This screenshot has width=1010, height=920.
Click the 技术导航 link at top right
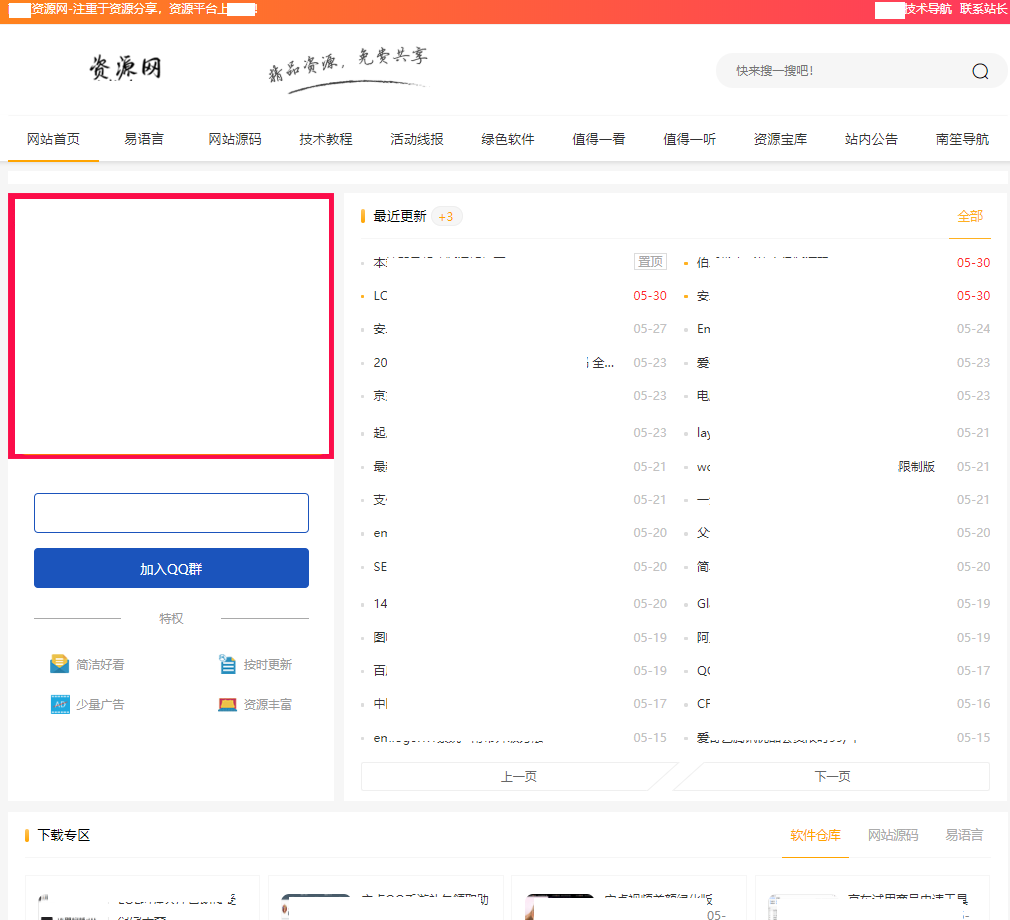click(925, 11)
